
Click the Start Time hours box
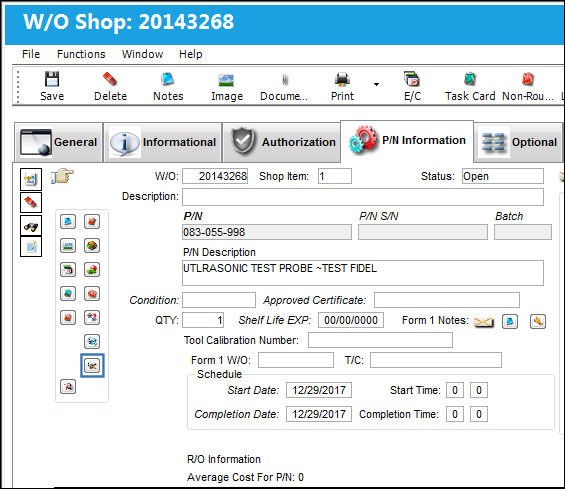tap(455, 390)
